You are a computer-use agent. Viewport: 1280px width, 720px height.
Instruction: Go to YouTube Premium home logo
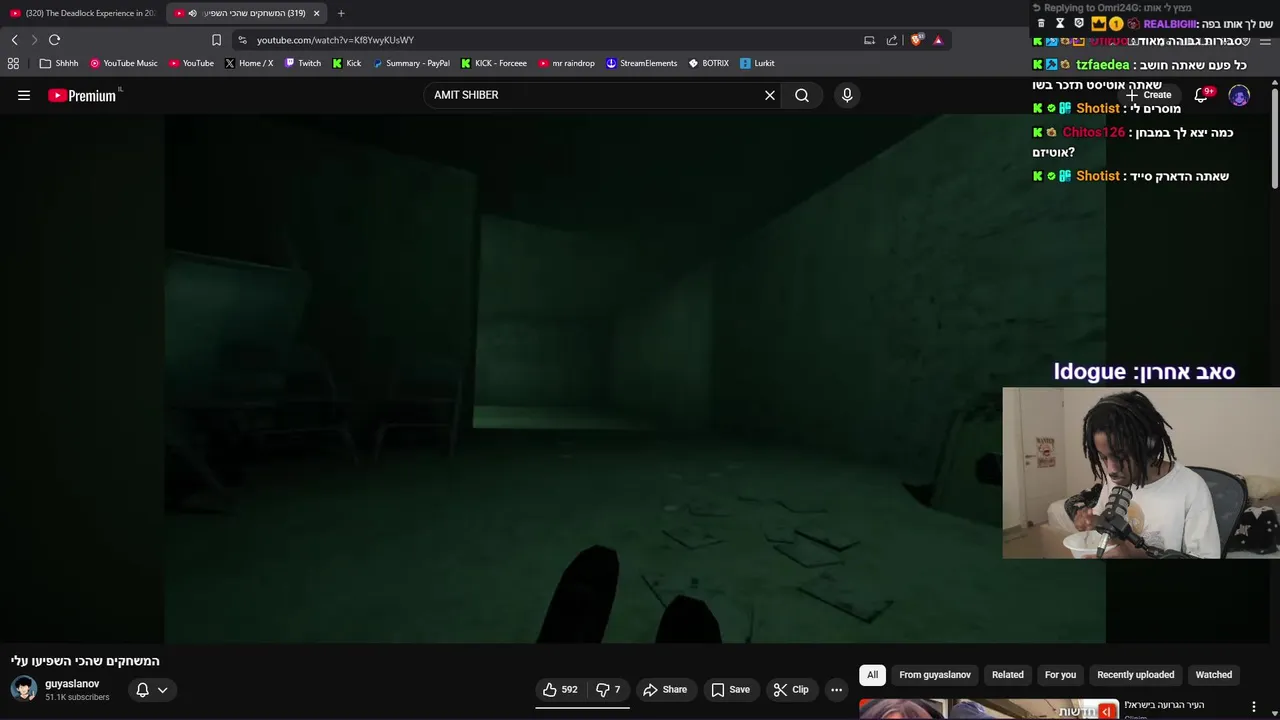click(84, 95)
